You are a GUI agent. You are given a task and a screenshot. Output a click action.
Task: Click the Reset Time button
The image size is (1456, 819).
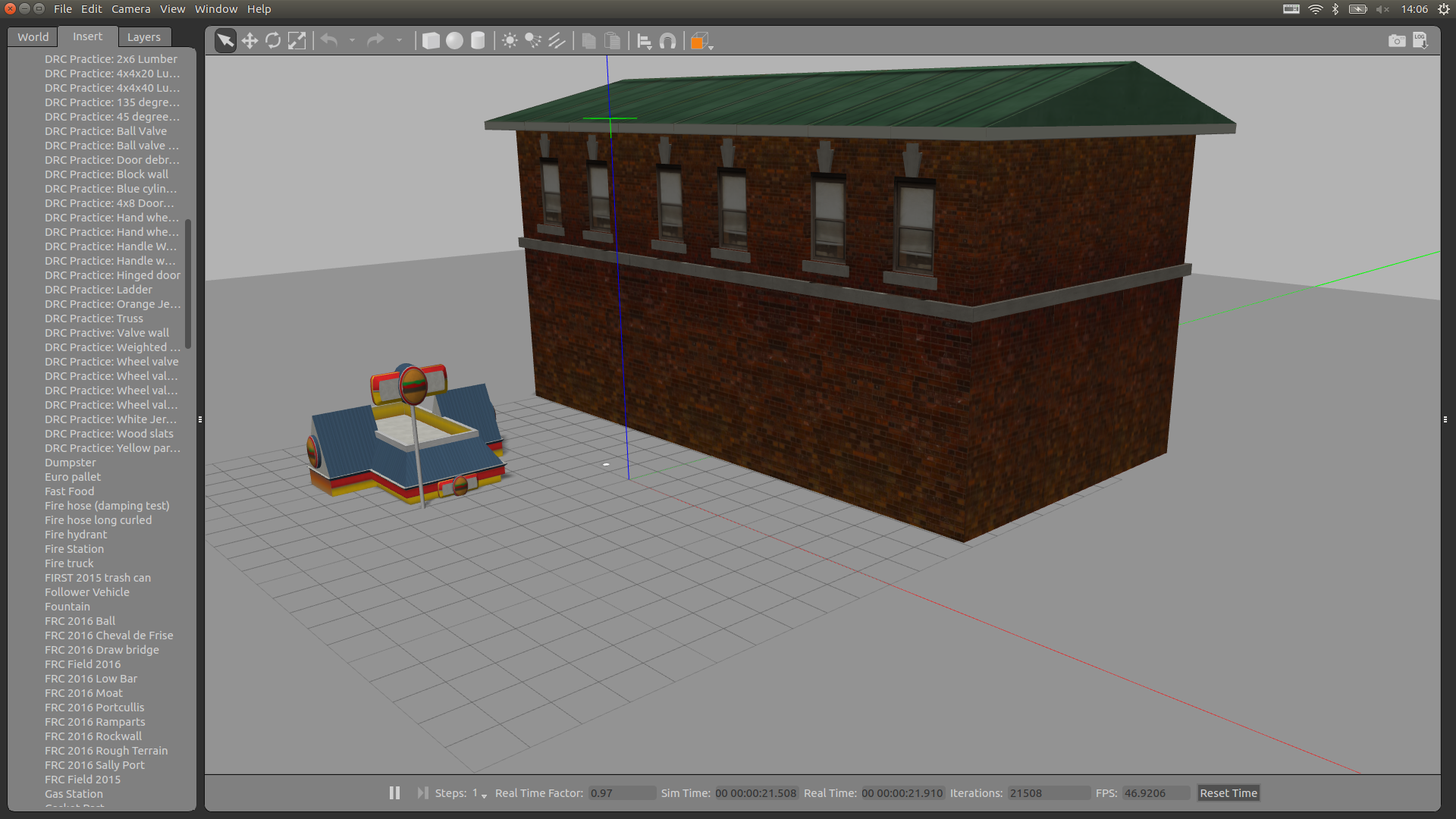click(x=1228, y=792)
